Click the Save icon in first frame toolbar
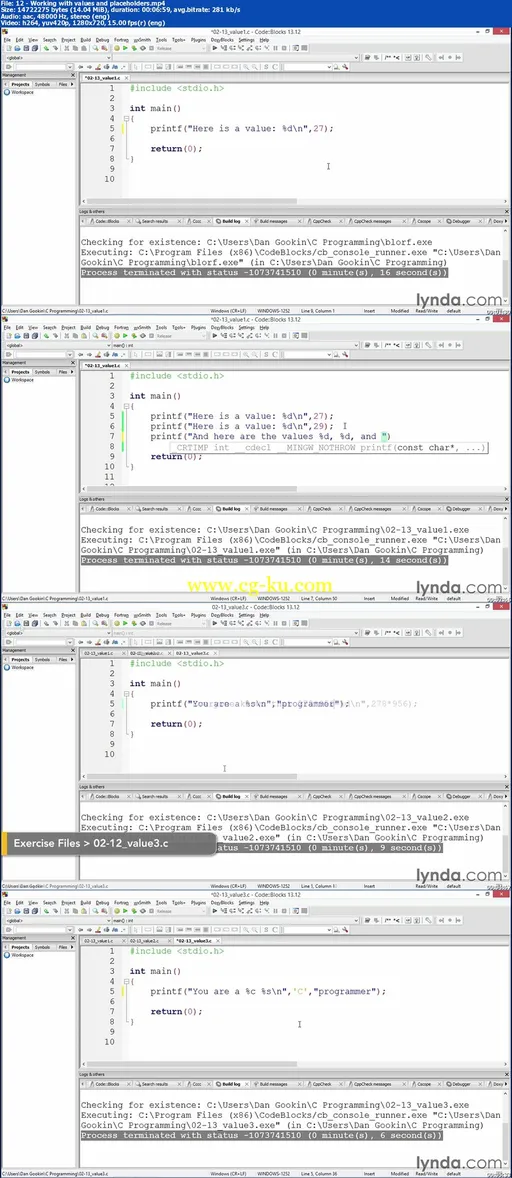512x1178 pixels. point(24,48)
